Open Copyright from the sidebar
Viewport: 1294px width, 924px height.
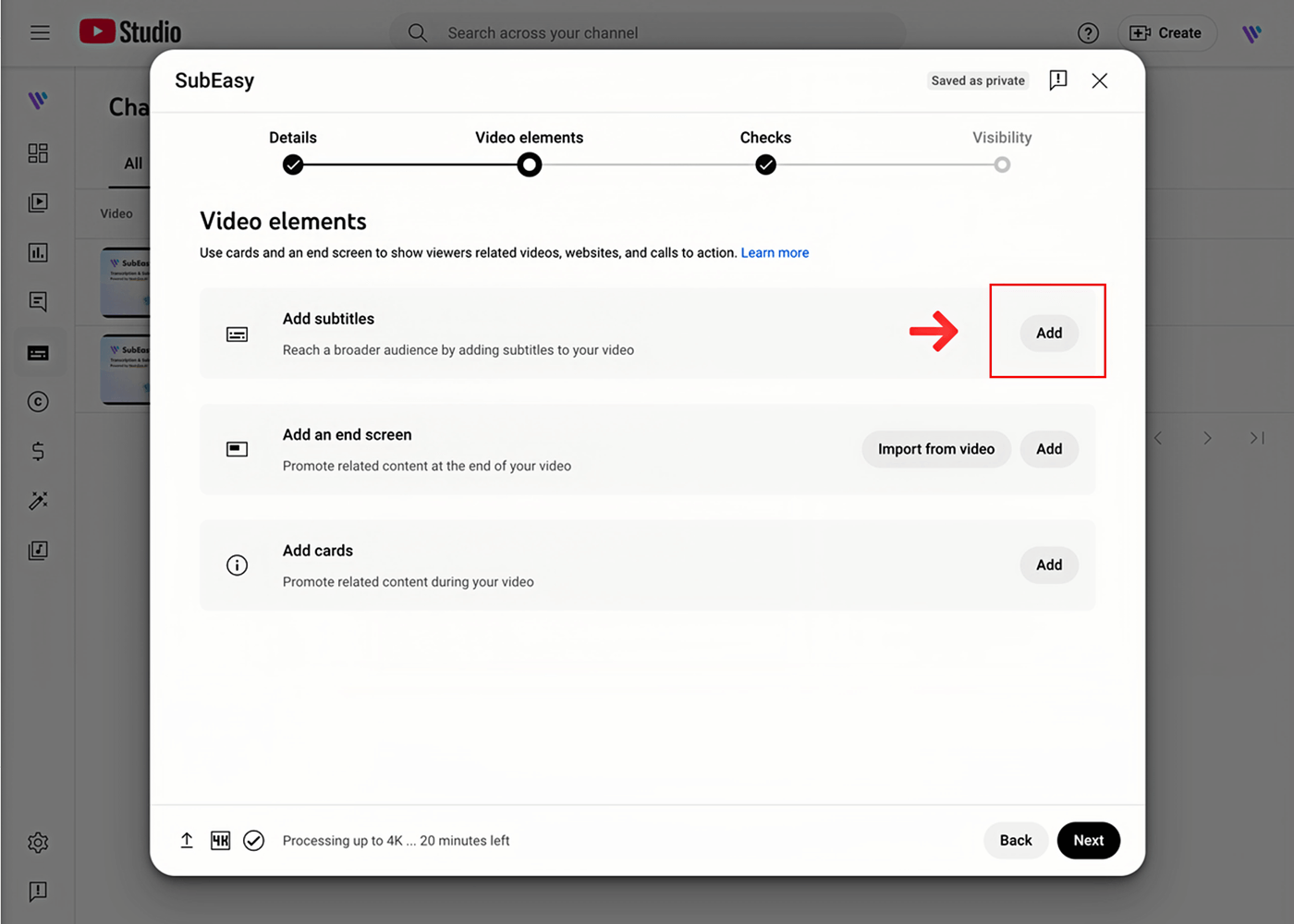(x=38, y=402)
